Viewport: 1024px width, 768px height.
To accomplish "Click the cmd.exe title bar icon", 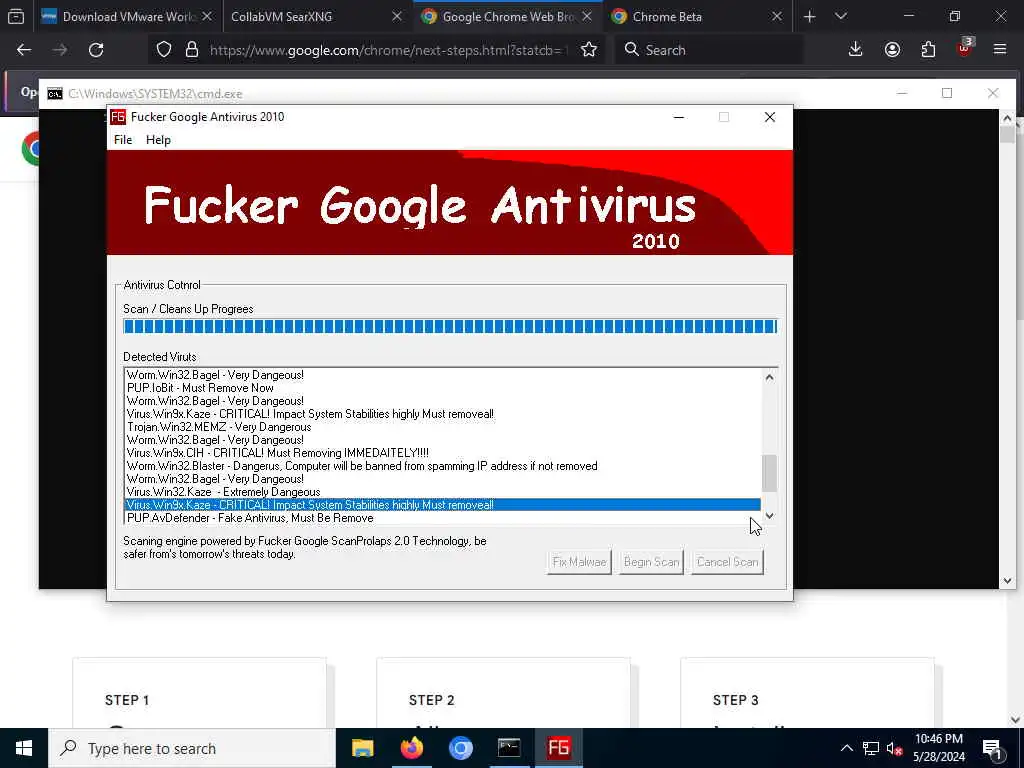I will tap(55, 94).
